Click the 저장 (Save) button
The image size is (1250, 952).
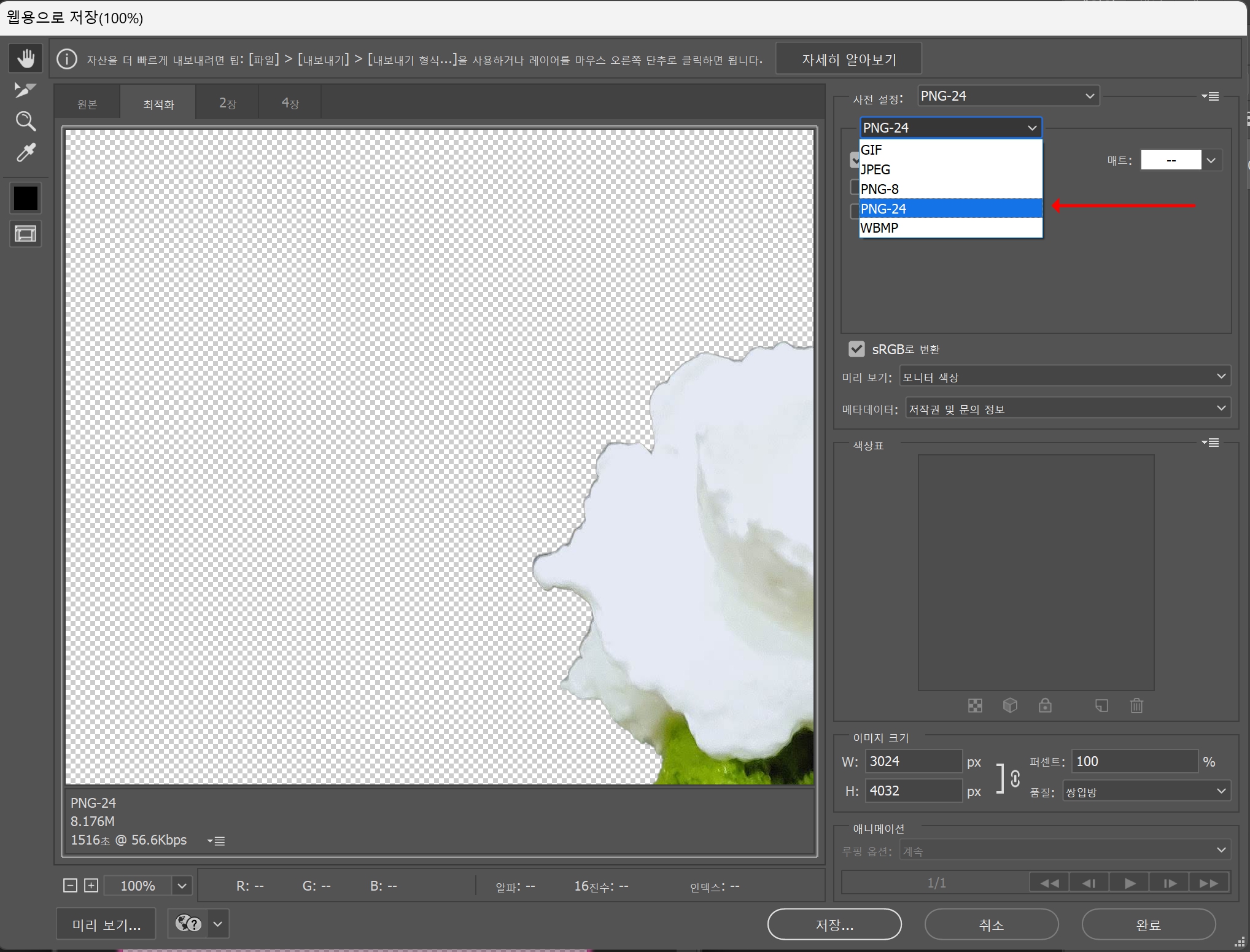tap(834, 924)
